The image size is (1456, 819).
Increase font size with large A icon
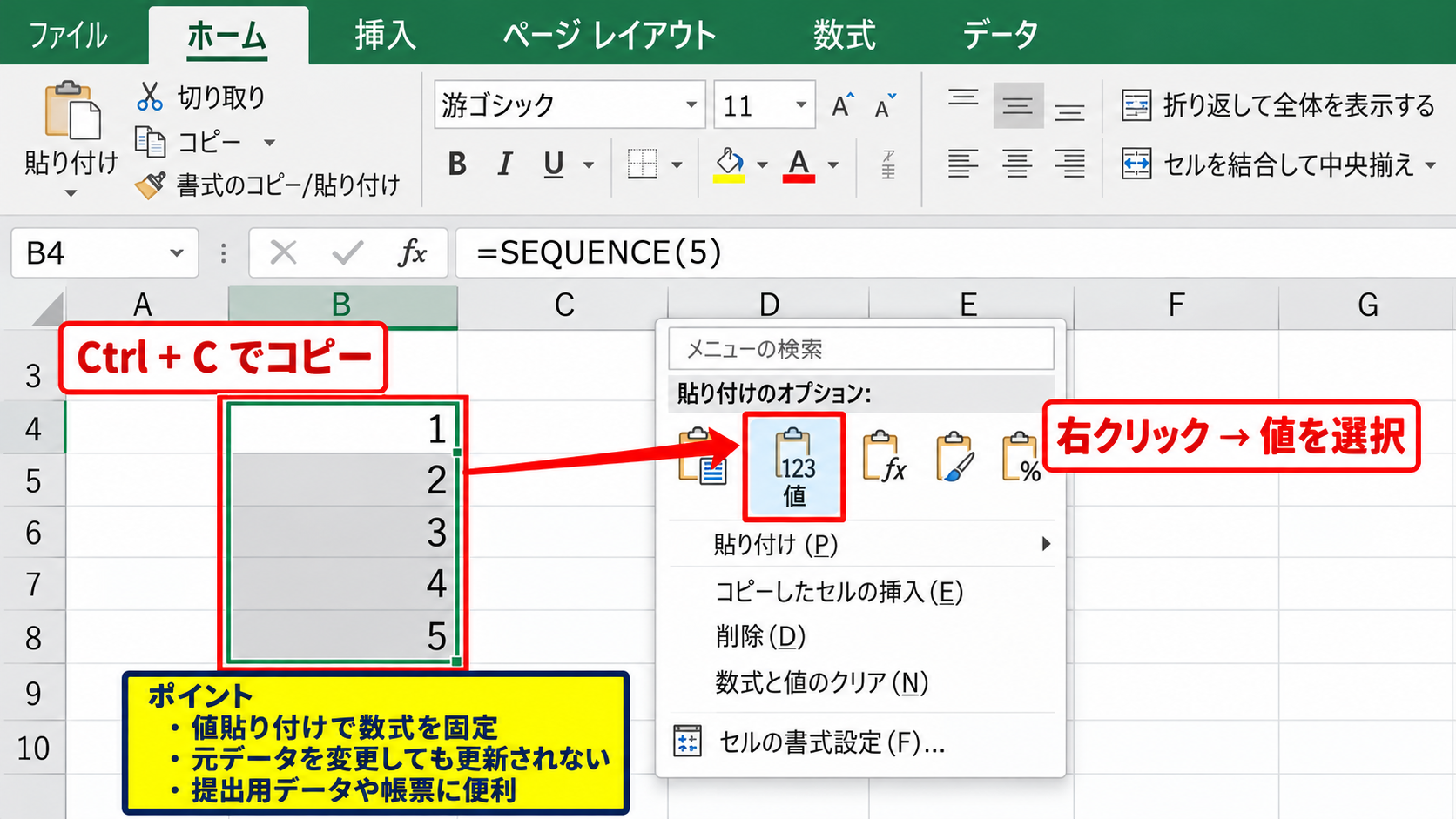[842, 105]
